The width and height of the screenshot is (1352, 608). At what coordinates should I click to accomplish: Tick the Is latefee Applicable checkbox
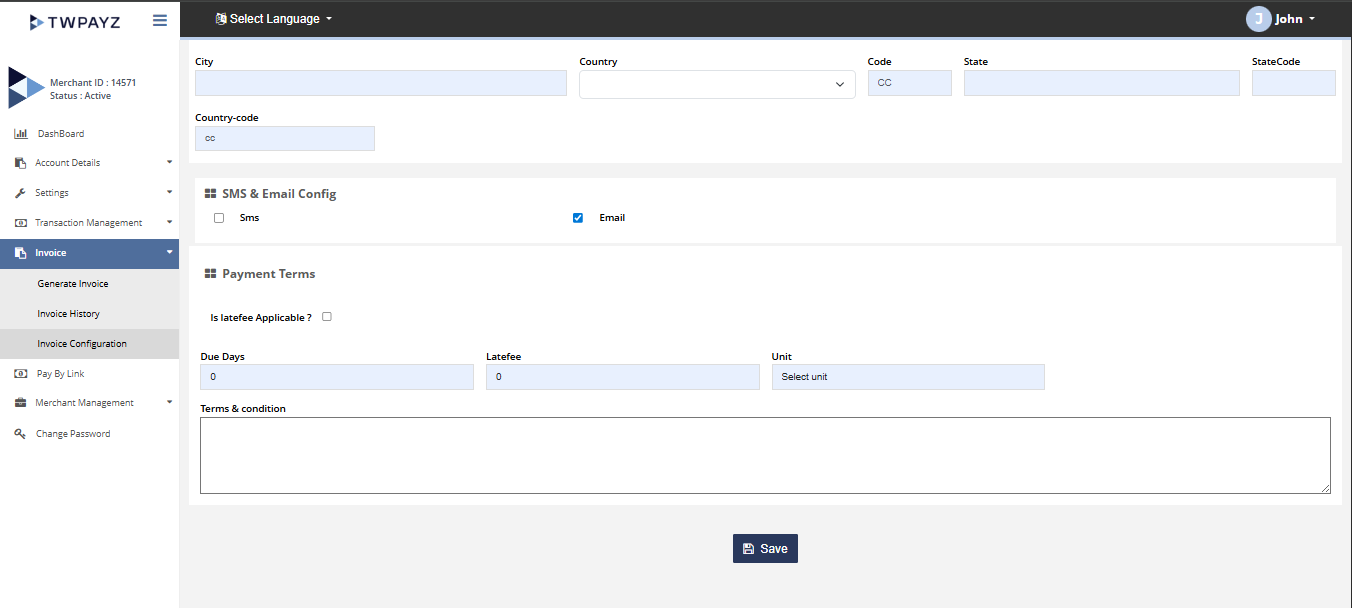tap(327, 317)
